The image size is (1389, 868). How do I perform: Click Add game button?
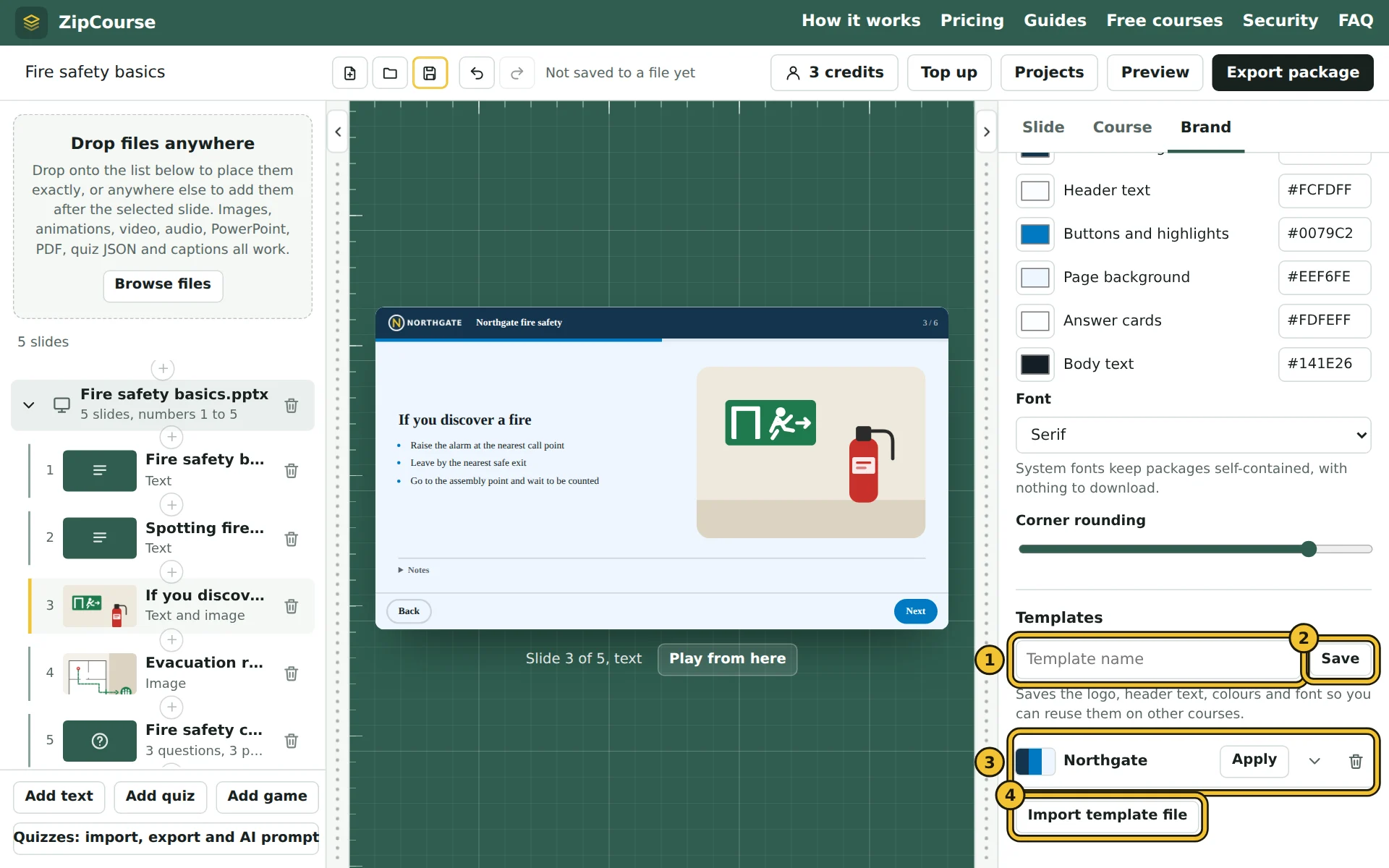click(x=267, y=797)
